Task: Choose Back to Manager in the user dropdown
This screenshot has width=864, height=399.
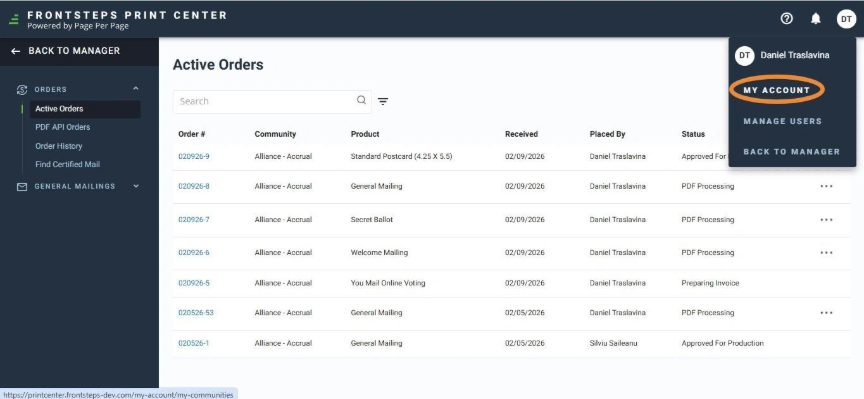Action: tap(791, 152)
